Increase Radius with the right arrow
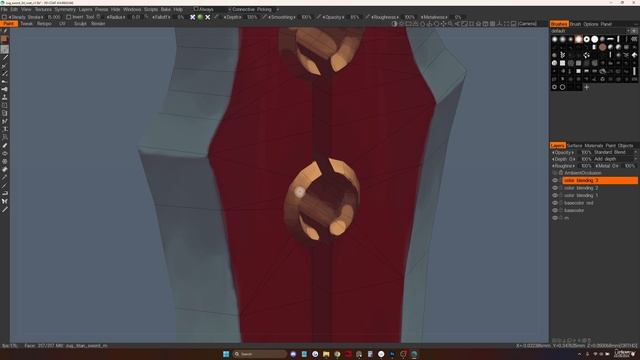640x360 pixels. click(125, 17)
